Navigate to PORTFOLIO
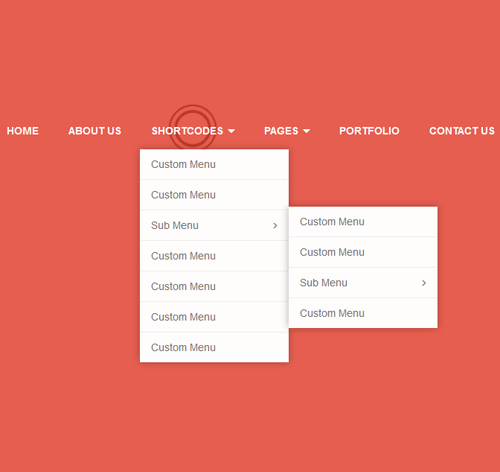 (x=369, y=131)
